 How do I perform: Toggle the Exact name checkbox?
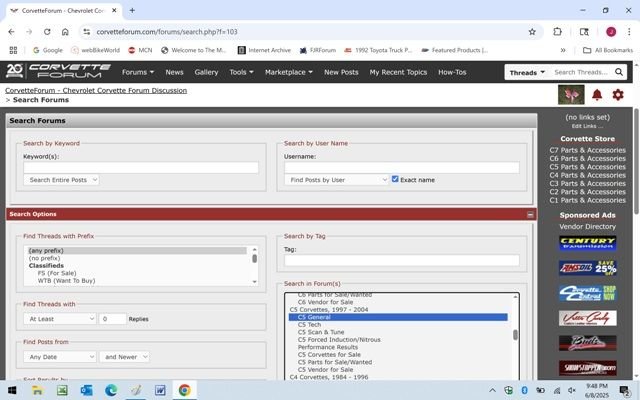tap(395, 179)
